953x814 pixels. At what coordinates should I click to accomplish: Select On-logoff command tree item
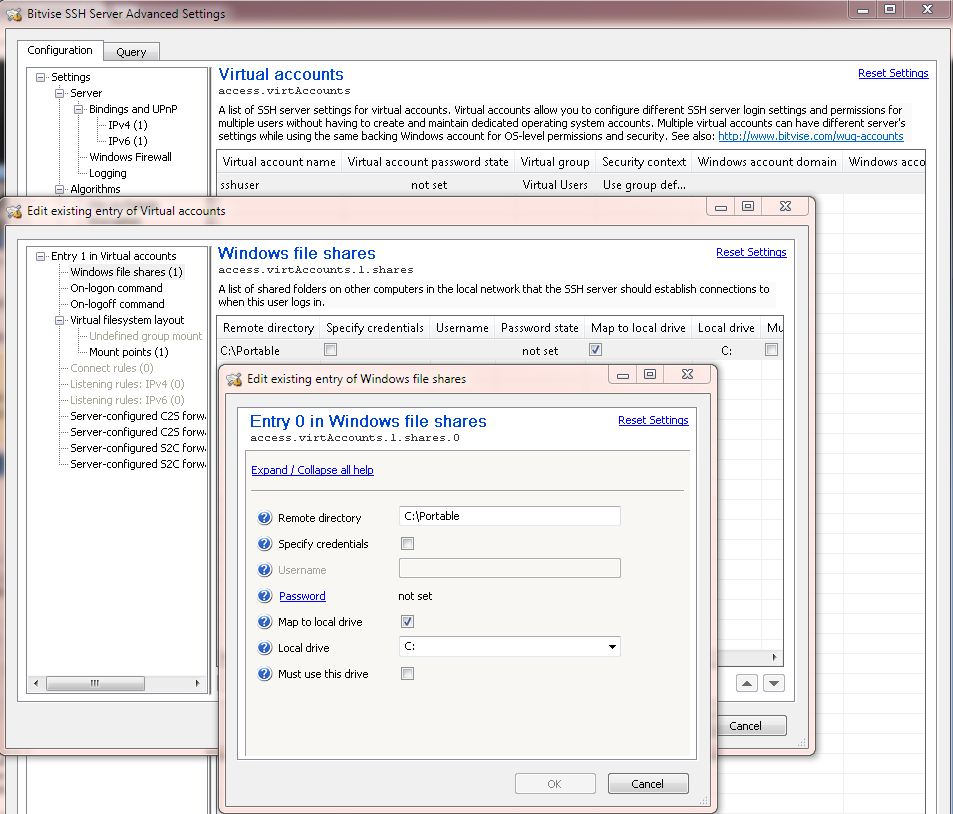tap(117, 304)
